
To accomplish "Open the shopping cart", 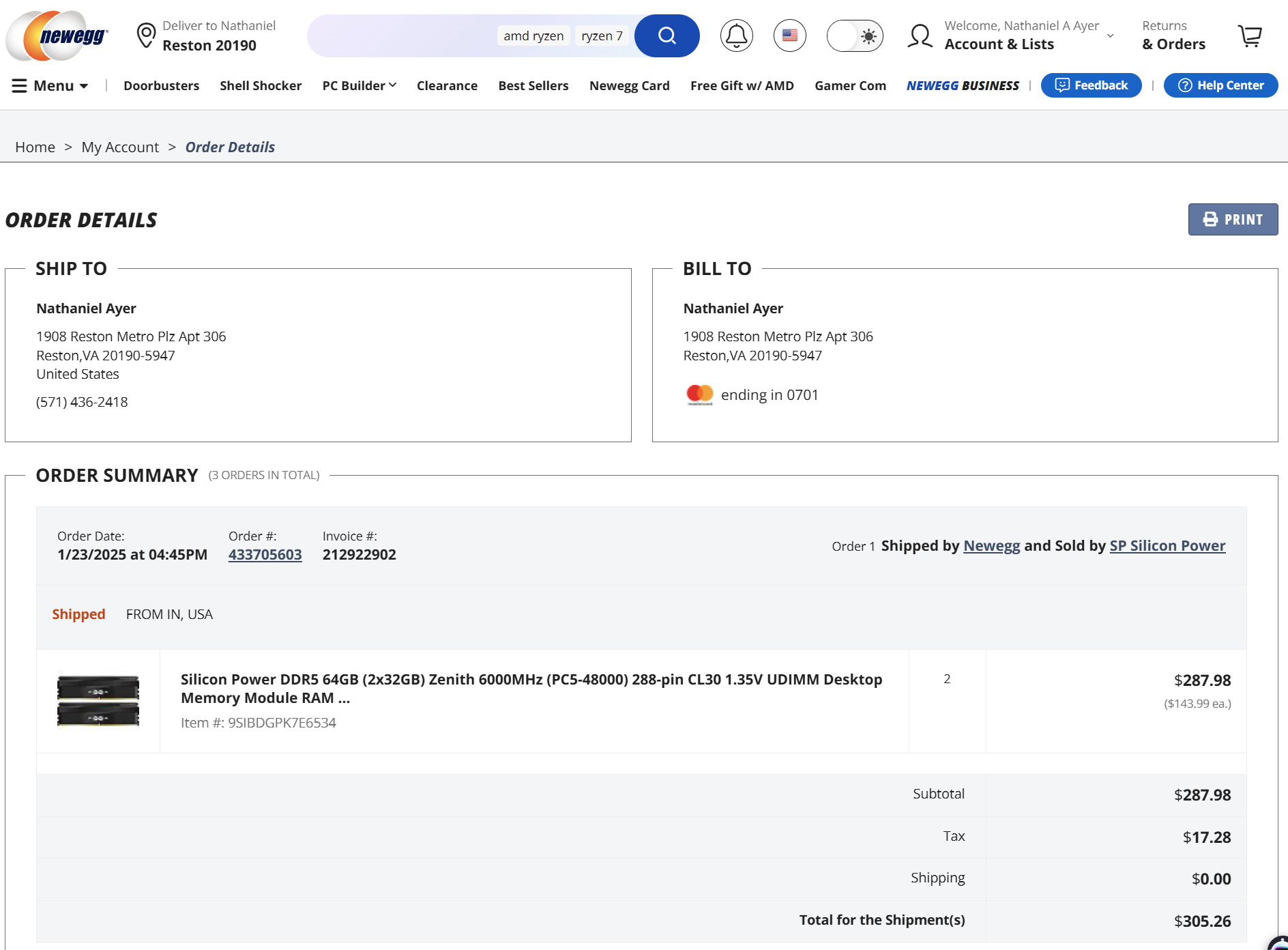I will (x=1250, y=35).
